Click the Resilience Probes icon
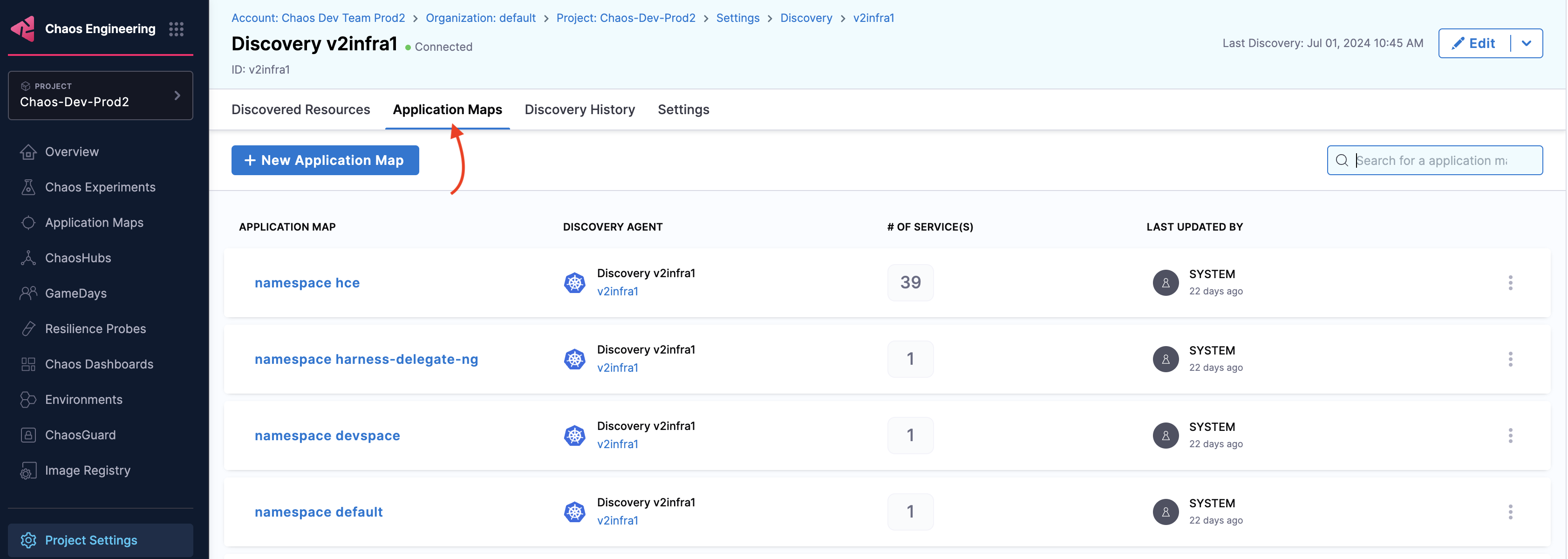The height and width of the screenshot is (559, 1568). 28,328
